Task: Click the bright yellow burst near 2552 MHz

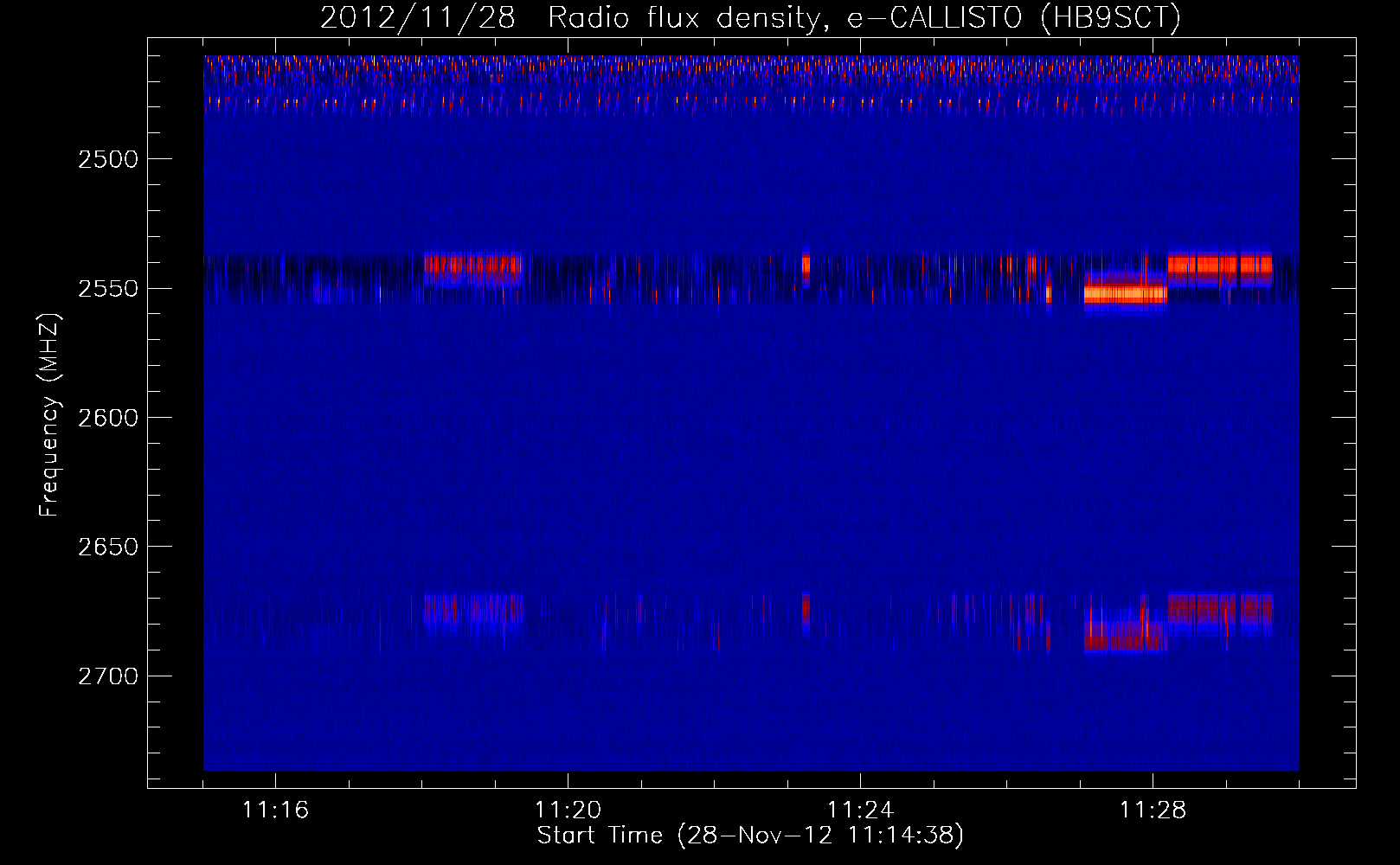Action: pos(1126,294)
